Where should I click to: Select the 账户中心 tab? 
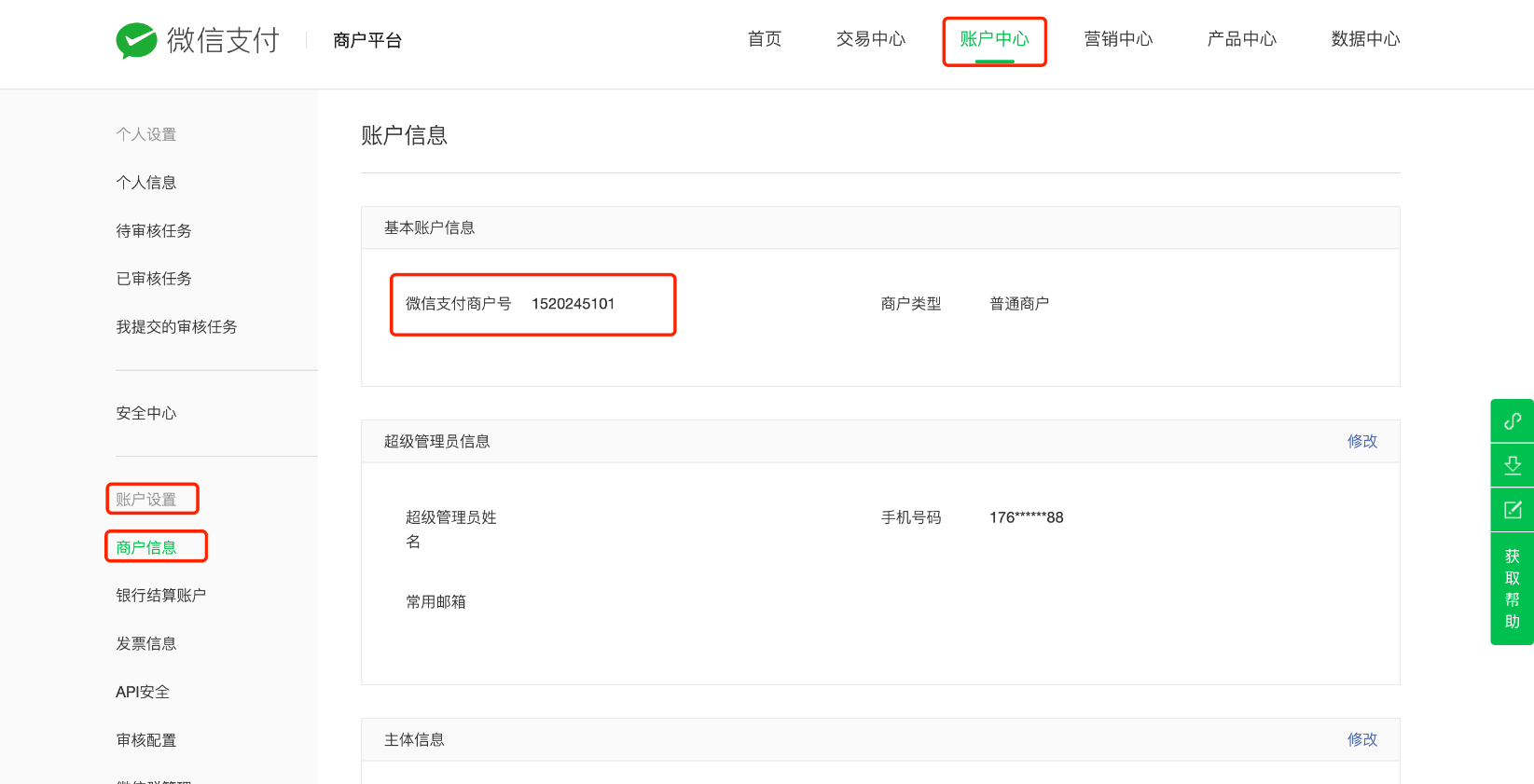[x=994, y=39]
